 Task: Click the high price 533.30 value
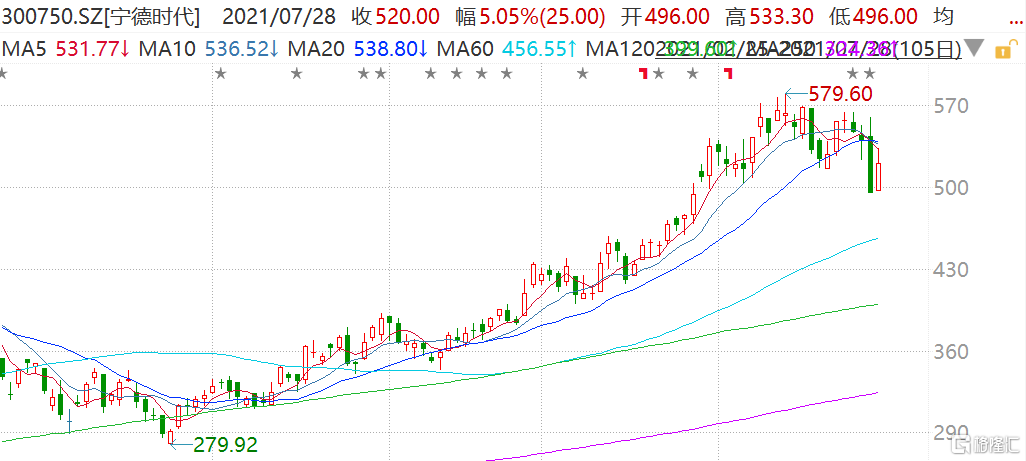[x=780, y=16]
